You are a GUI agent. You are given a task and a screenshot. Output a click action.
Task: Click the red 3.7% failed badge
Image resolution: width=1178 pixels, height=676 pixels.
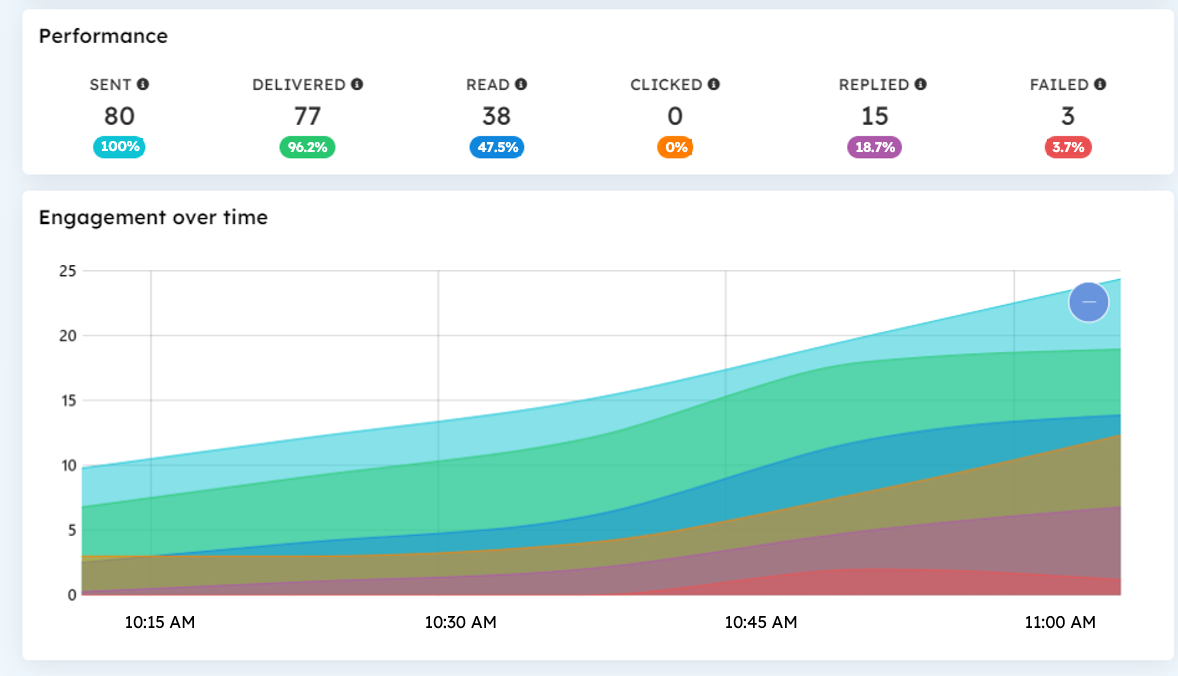click(x=1068, y=147)
